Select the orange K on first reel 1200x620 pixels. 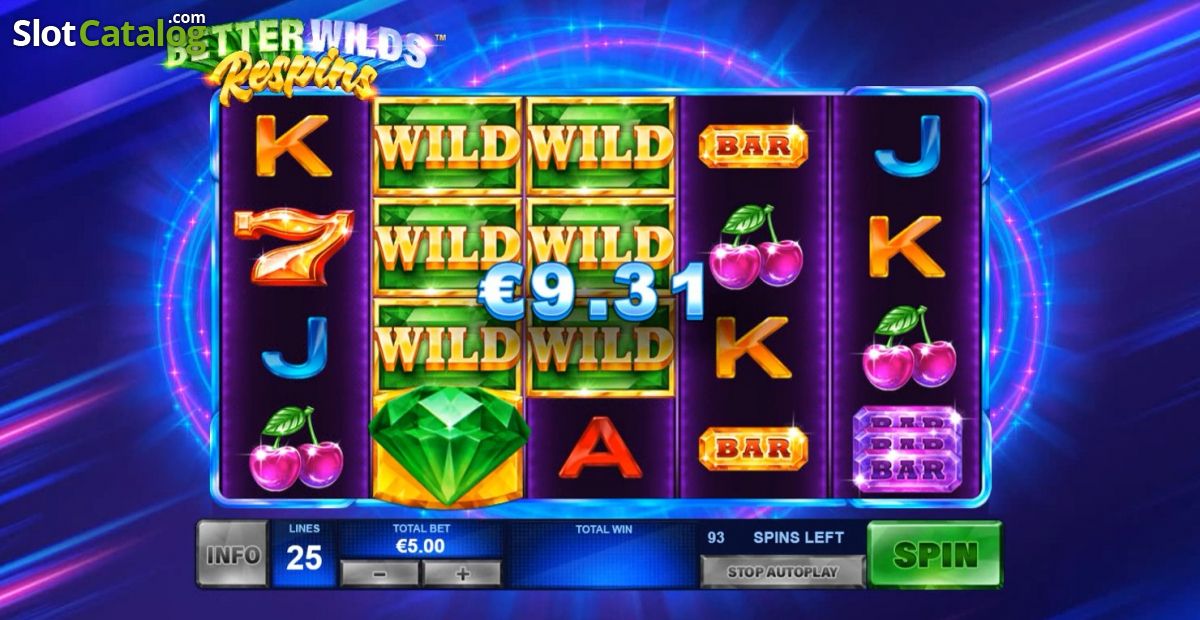tap(293, 145)
